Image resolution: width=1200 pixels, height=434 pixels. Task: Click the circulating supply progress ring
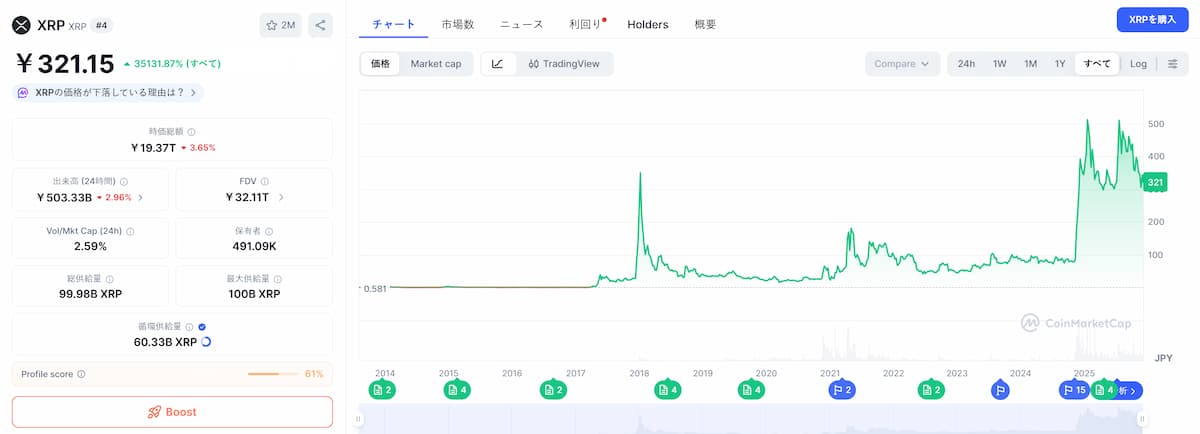(206, 342)
